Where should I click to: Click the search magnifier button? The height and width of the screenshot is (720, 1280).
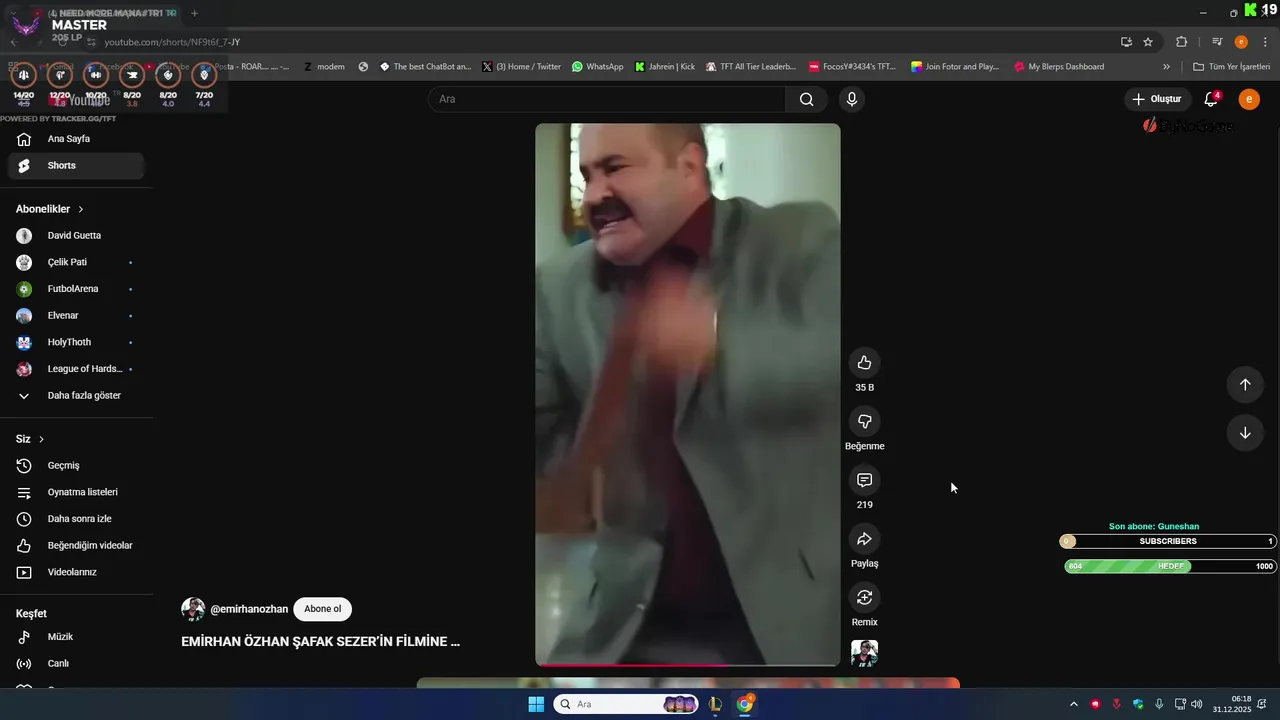tap(806, 99)
